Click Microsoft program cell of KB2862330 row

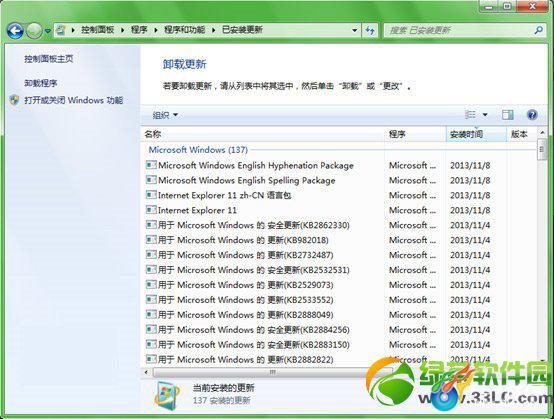point(412,225)
